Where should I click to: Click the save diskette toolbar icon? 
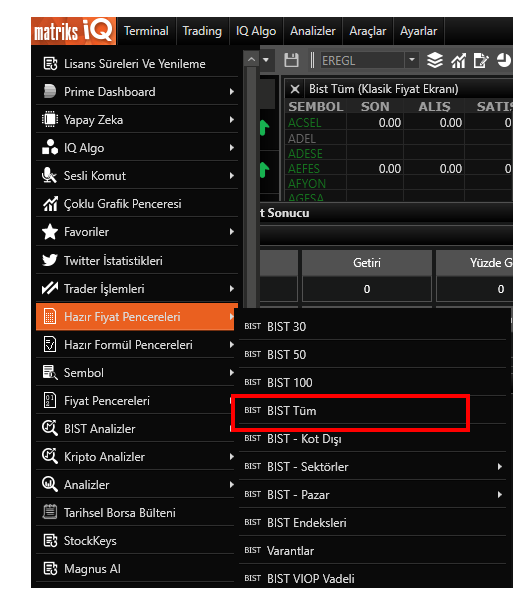coord(291,60)
